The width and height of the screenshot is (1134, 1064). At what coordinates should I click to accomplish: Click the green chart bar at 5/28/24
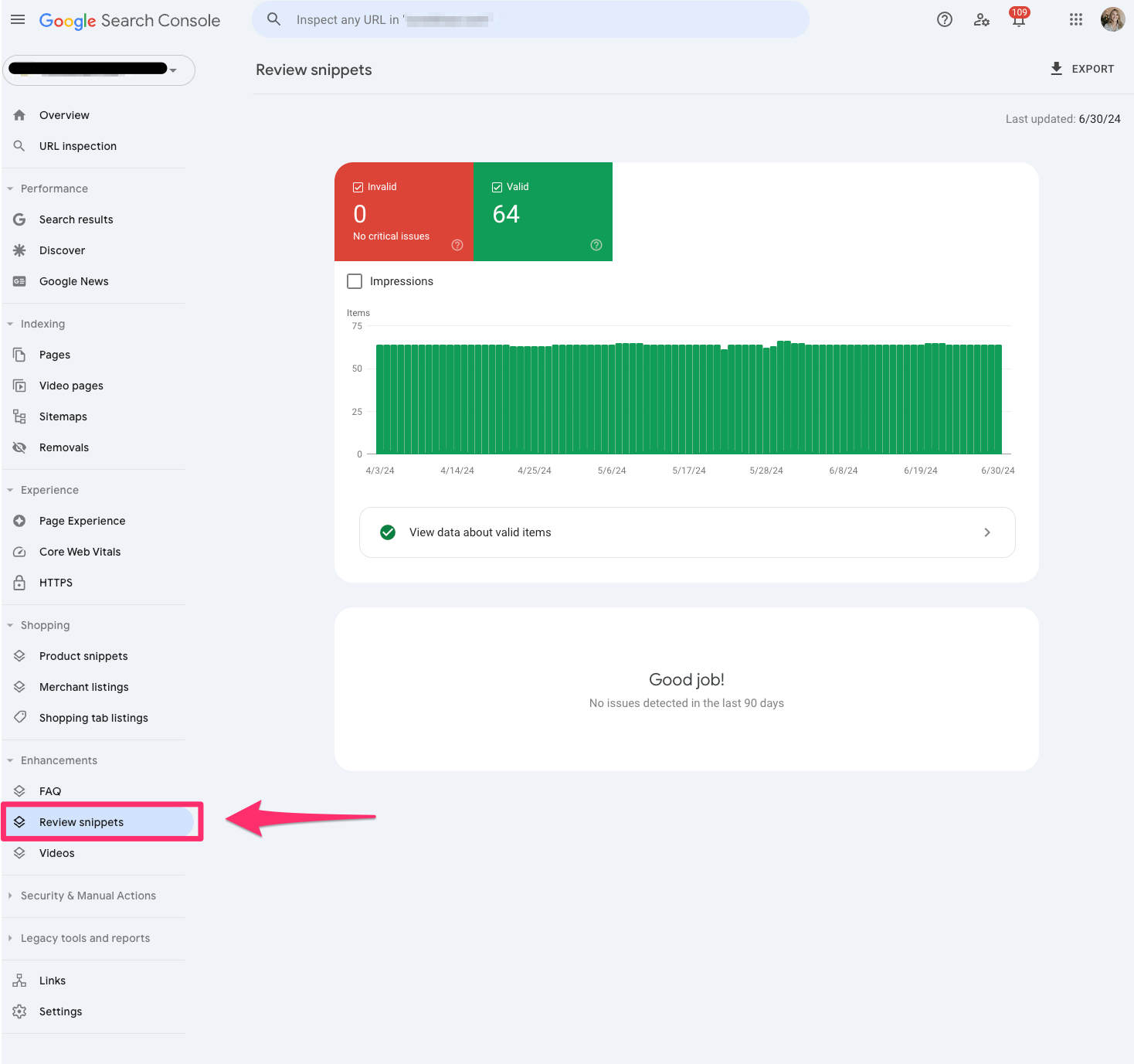(x=766, y=400)
